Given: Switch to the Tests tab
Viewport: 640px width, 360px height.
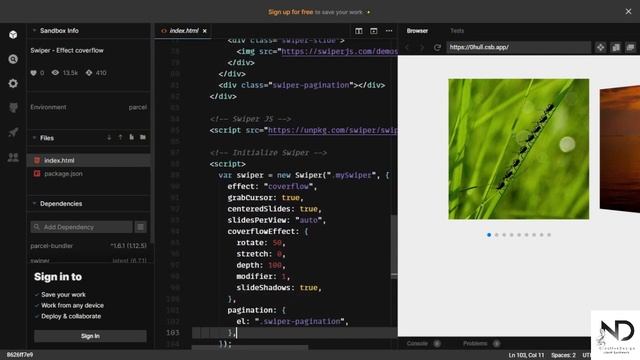Looking at the screenshot, I should [457, 31].
